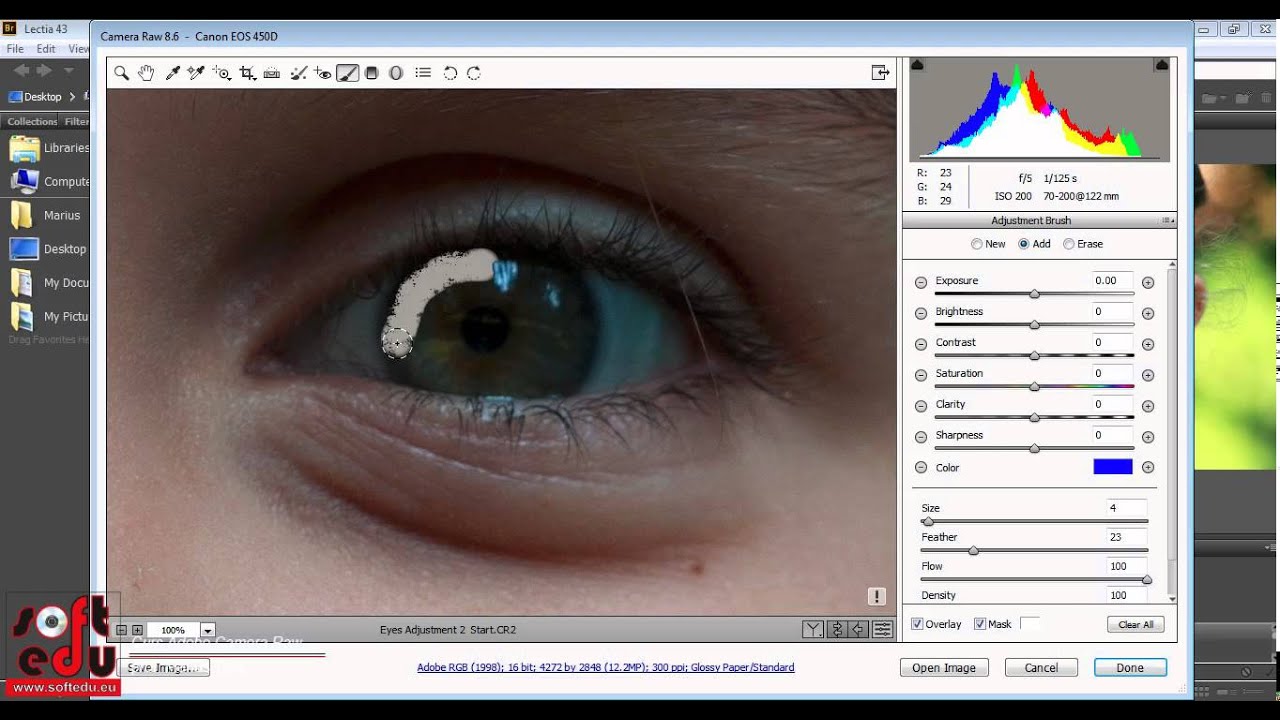
Task: Click the Save Image button
Action: pyautogui.click(x=164, y=668)
